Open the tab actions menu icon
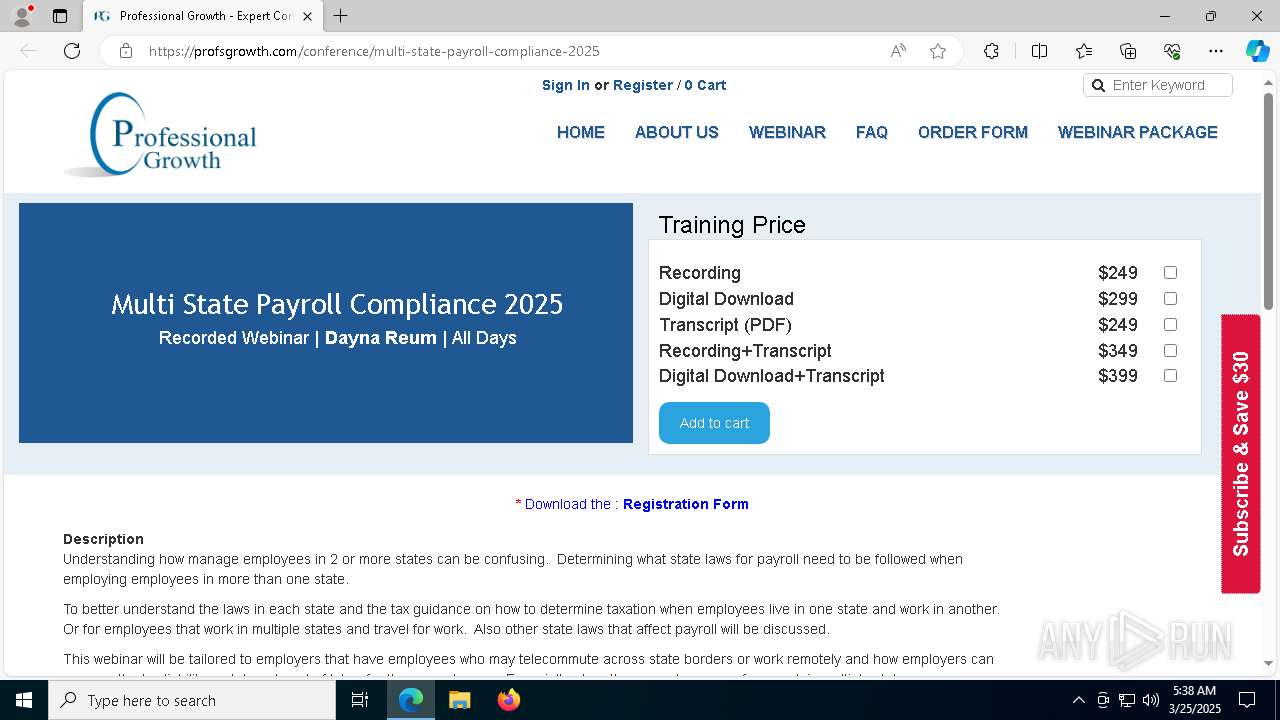The width and height of the screenshot is (1280, 720). click(x=60, y=16)
